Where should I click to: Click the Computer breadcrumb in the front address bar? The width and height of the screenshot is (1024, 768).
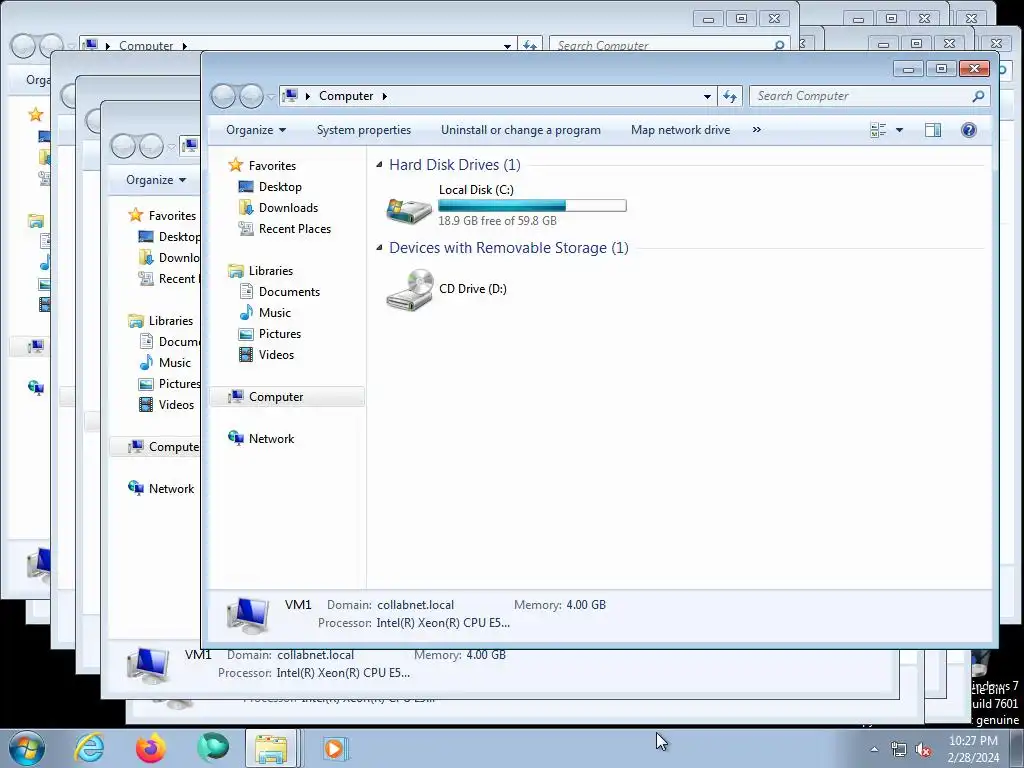tap(345, 96)
